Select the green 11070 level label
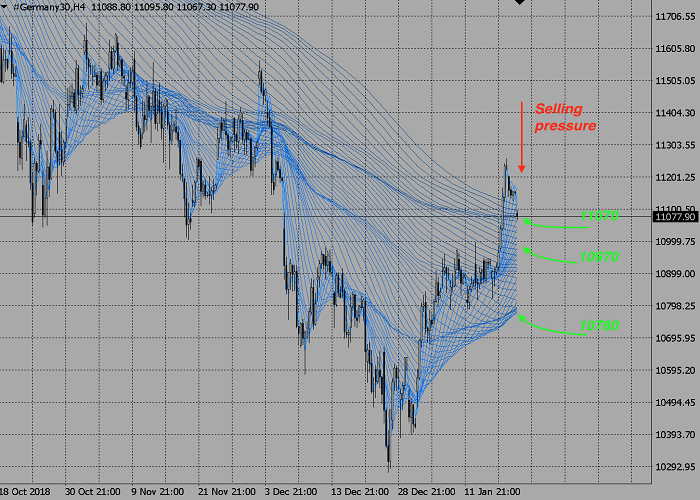 599,216
